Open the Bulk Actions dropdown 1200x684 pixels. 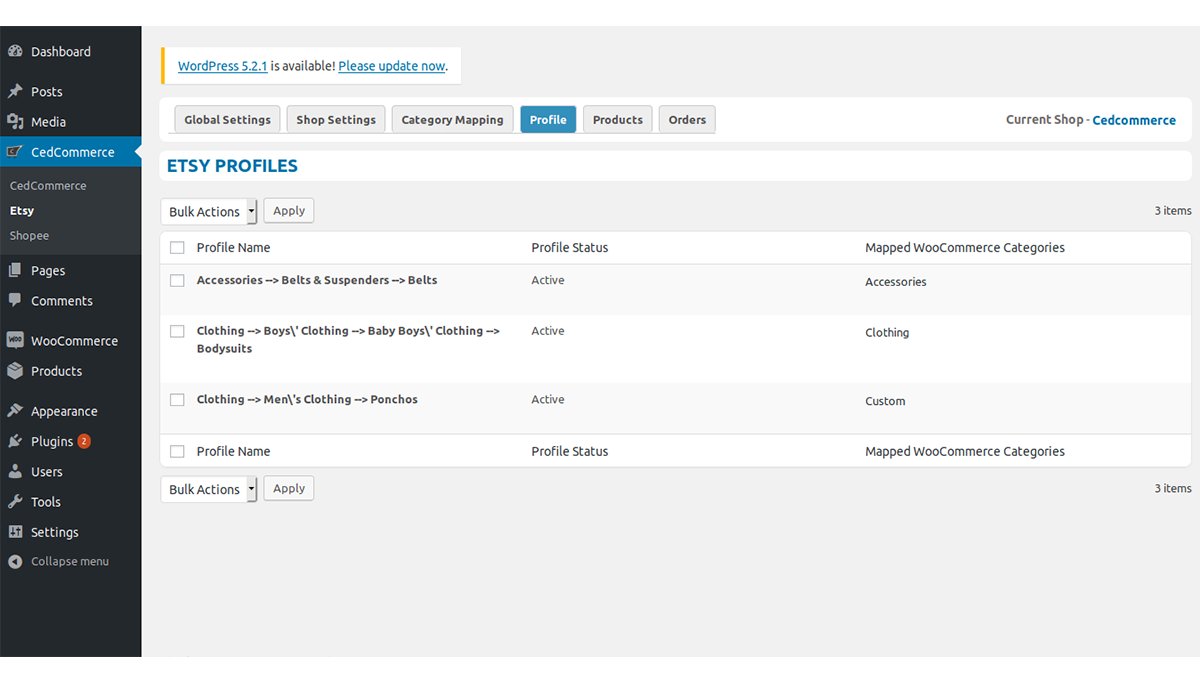coord(208,210)
